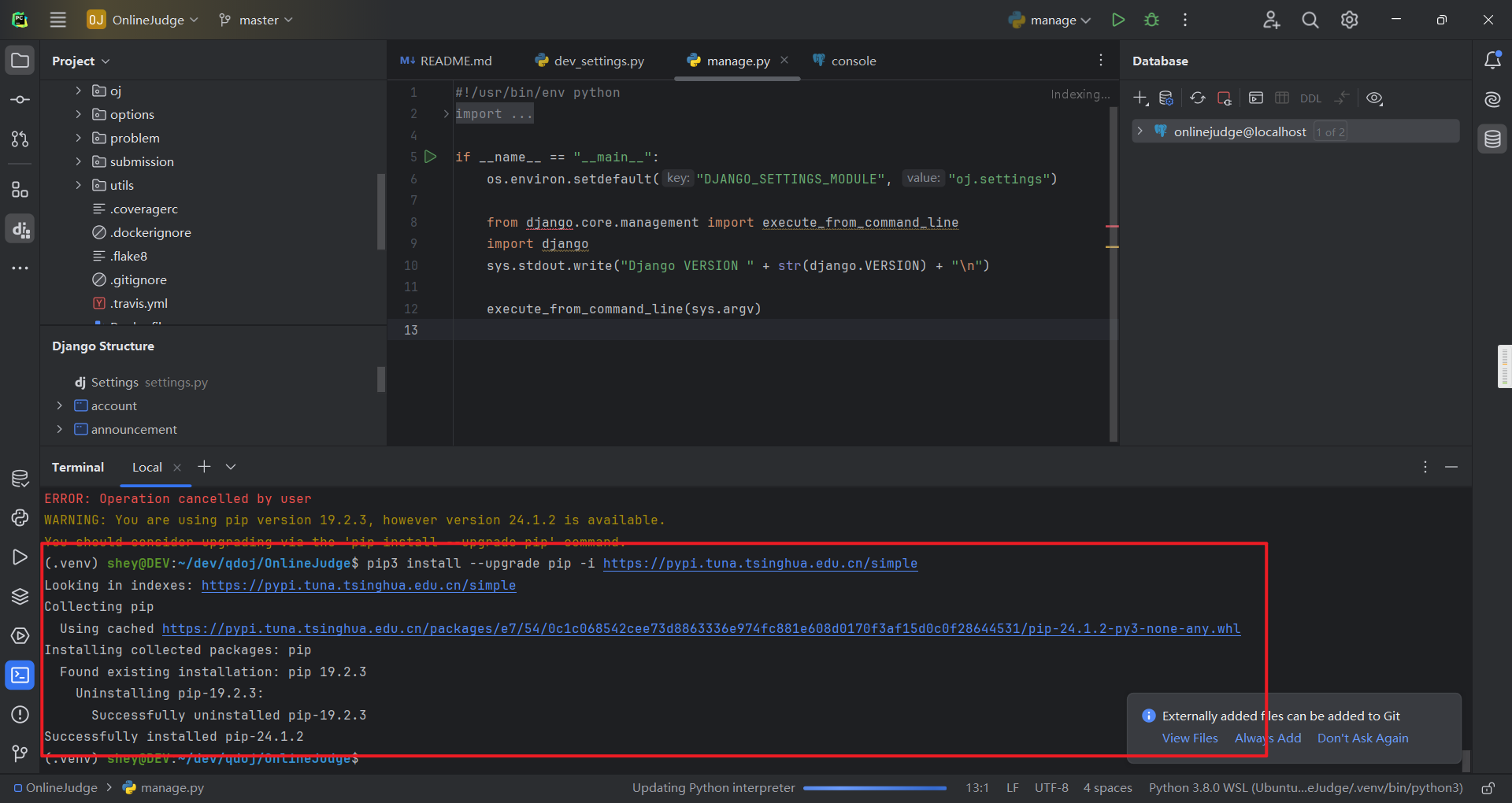Open more run actions menu
The image size is (1512, 803).
(x=1185, y=20)
